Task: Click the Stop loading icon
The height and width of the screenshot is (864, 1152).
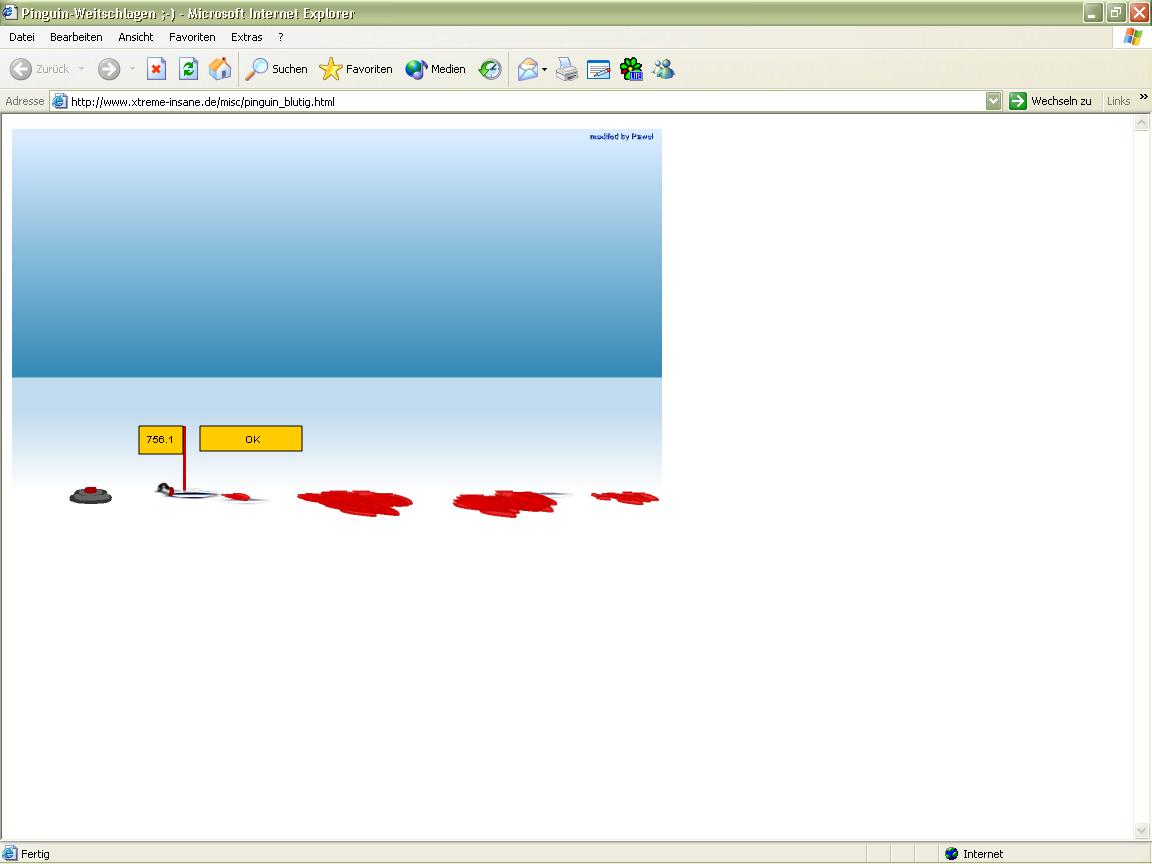Action: (156, 69)
